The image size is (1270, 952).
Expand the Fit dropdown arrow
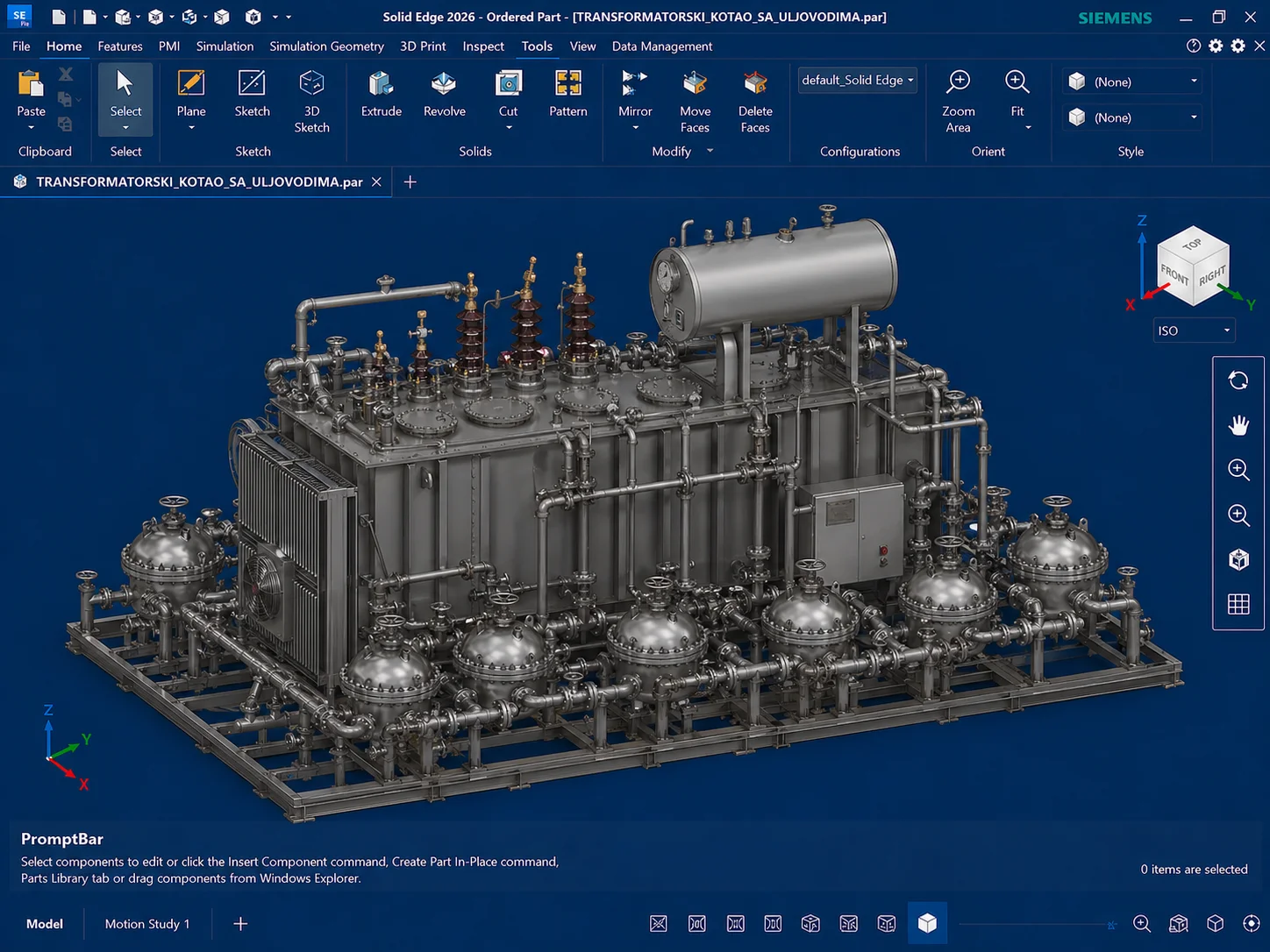[x=1028, y=128]
